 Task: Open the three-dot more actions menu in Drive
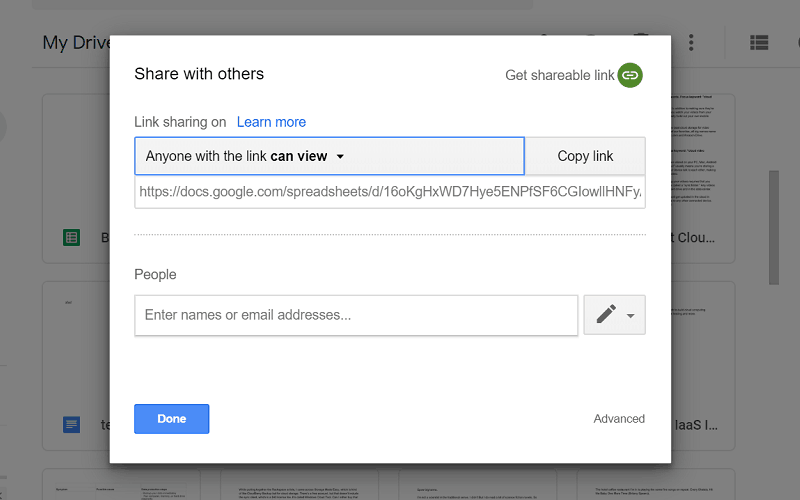click(691, 42)
